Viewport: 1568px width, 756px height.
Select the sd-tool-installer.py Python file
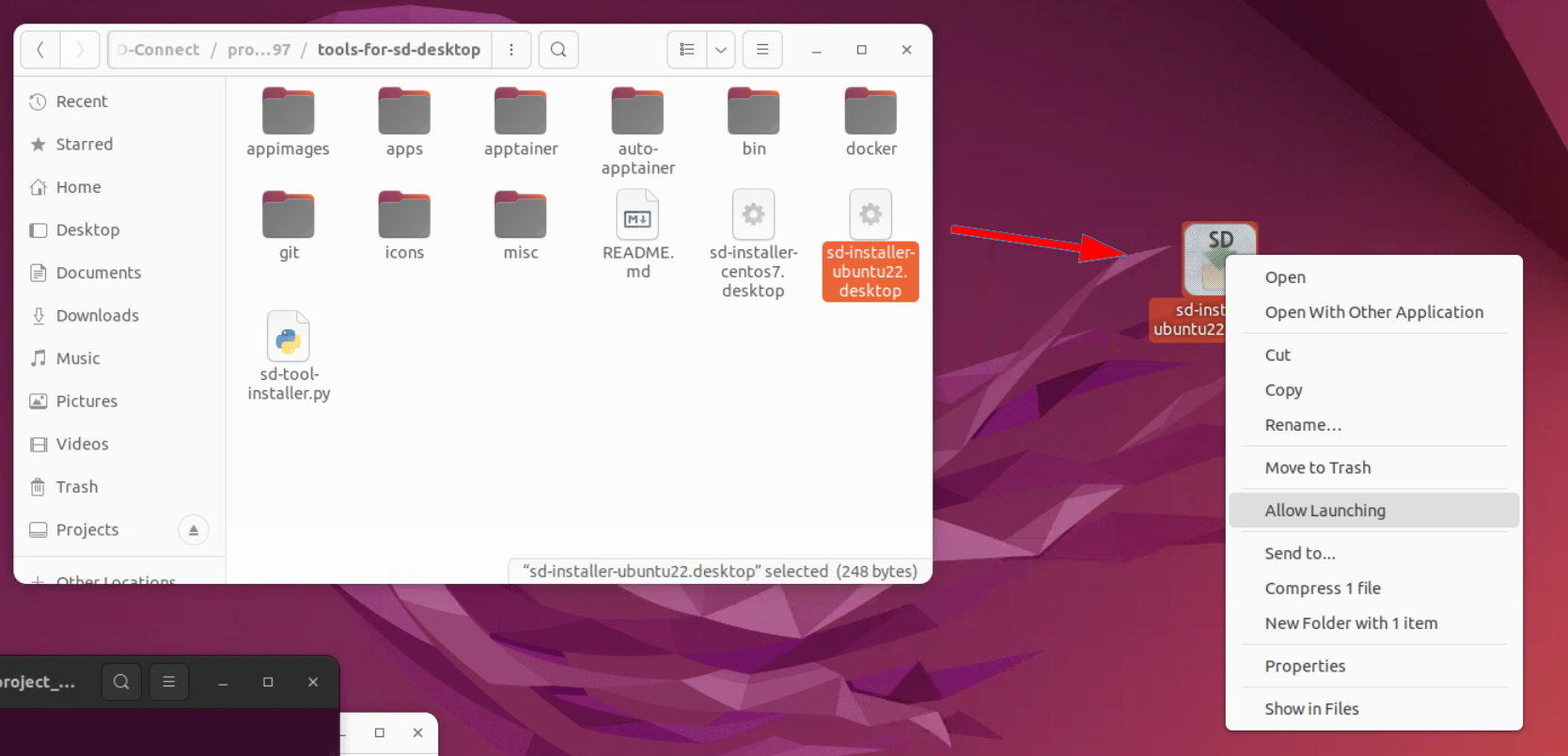click(289, 338)
